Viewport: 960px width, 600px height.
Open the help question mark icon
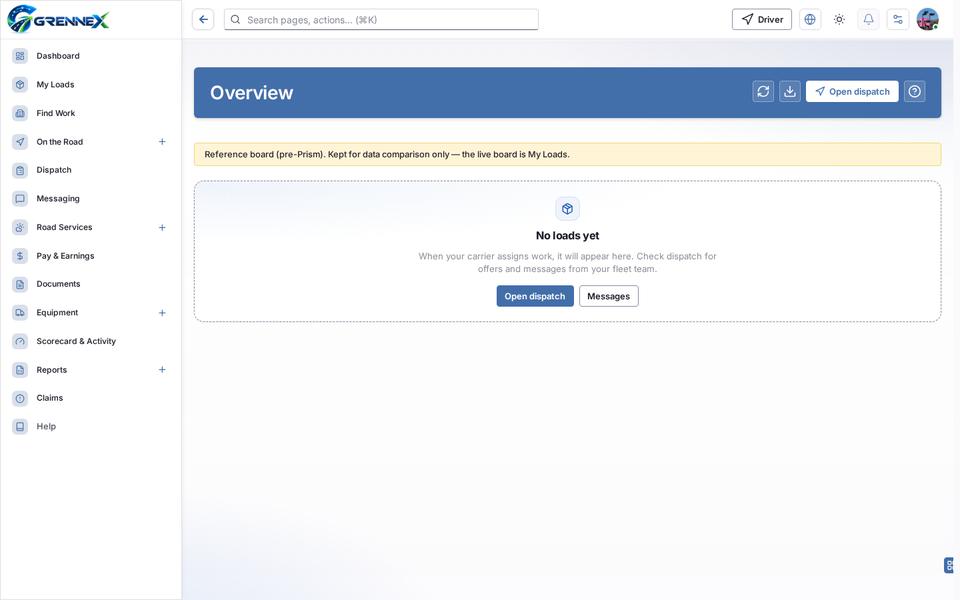coord(915,92)
